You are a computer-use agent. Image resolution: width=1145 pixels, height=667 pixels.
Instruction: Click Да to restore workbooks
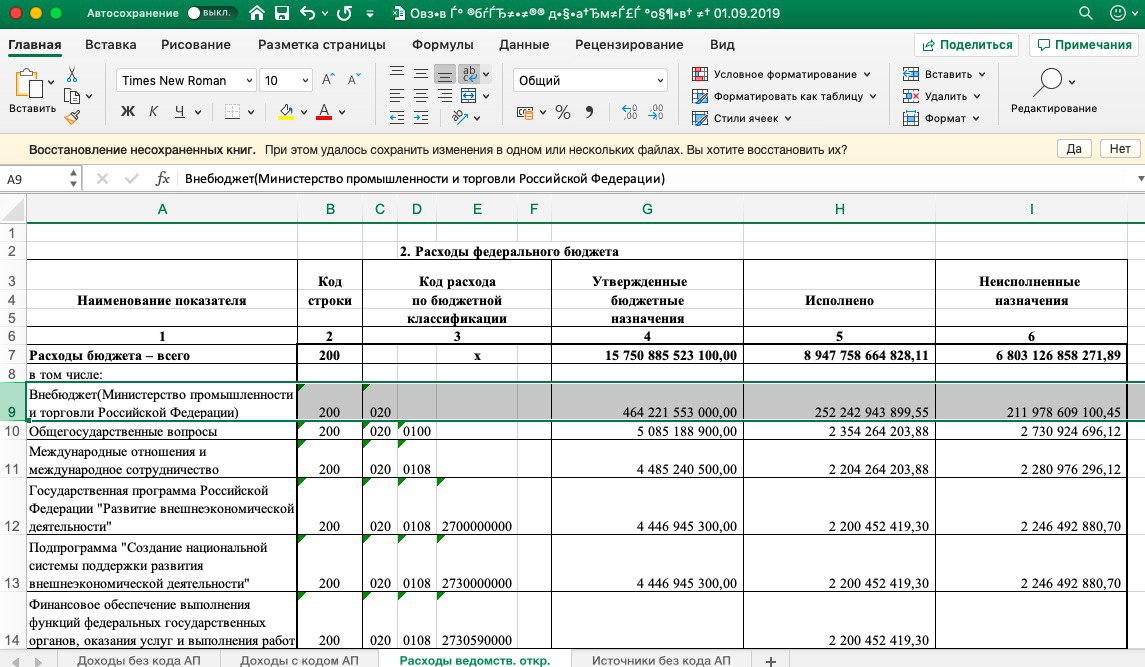pyautogui.click(x=1074, y=149)
